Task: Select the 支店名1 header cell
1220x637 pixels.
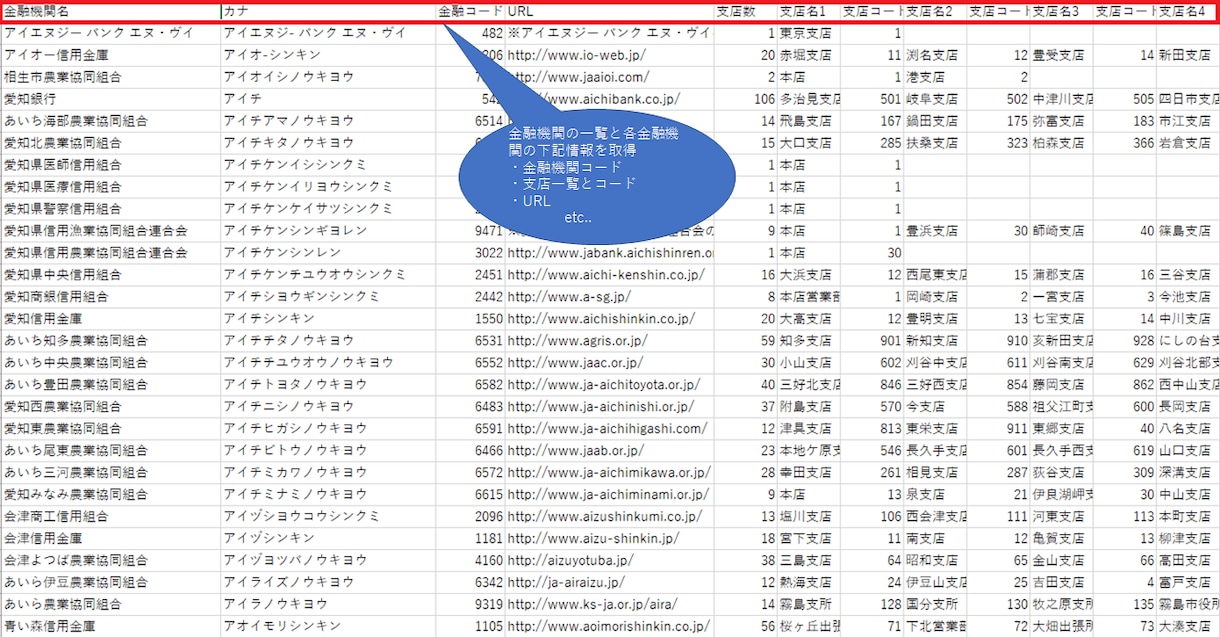Action: 808,12
